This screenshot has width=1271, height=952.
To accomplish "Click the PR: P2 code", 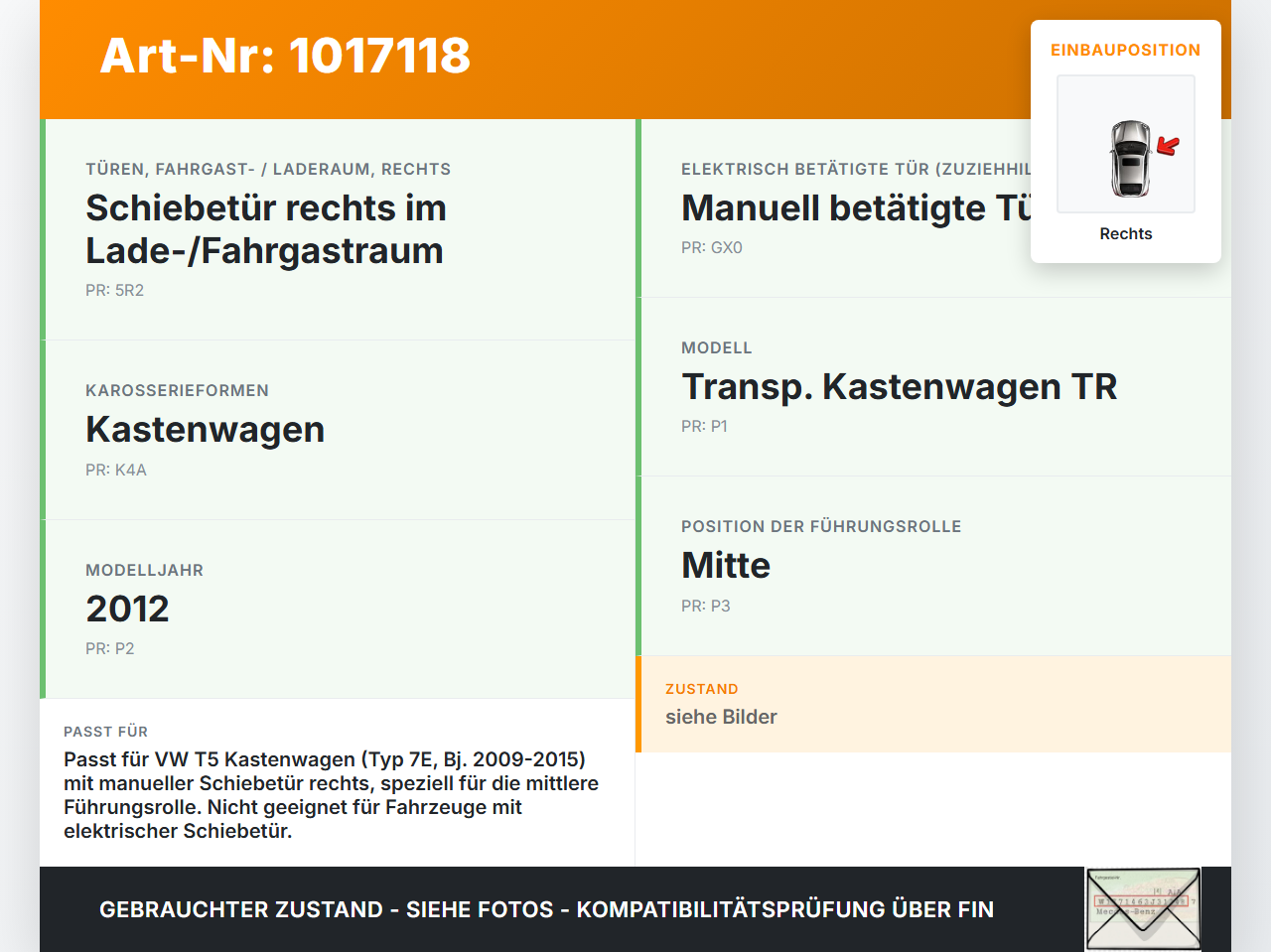I will (110, 648).
